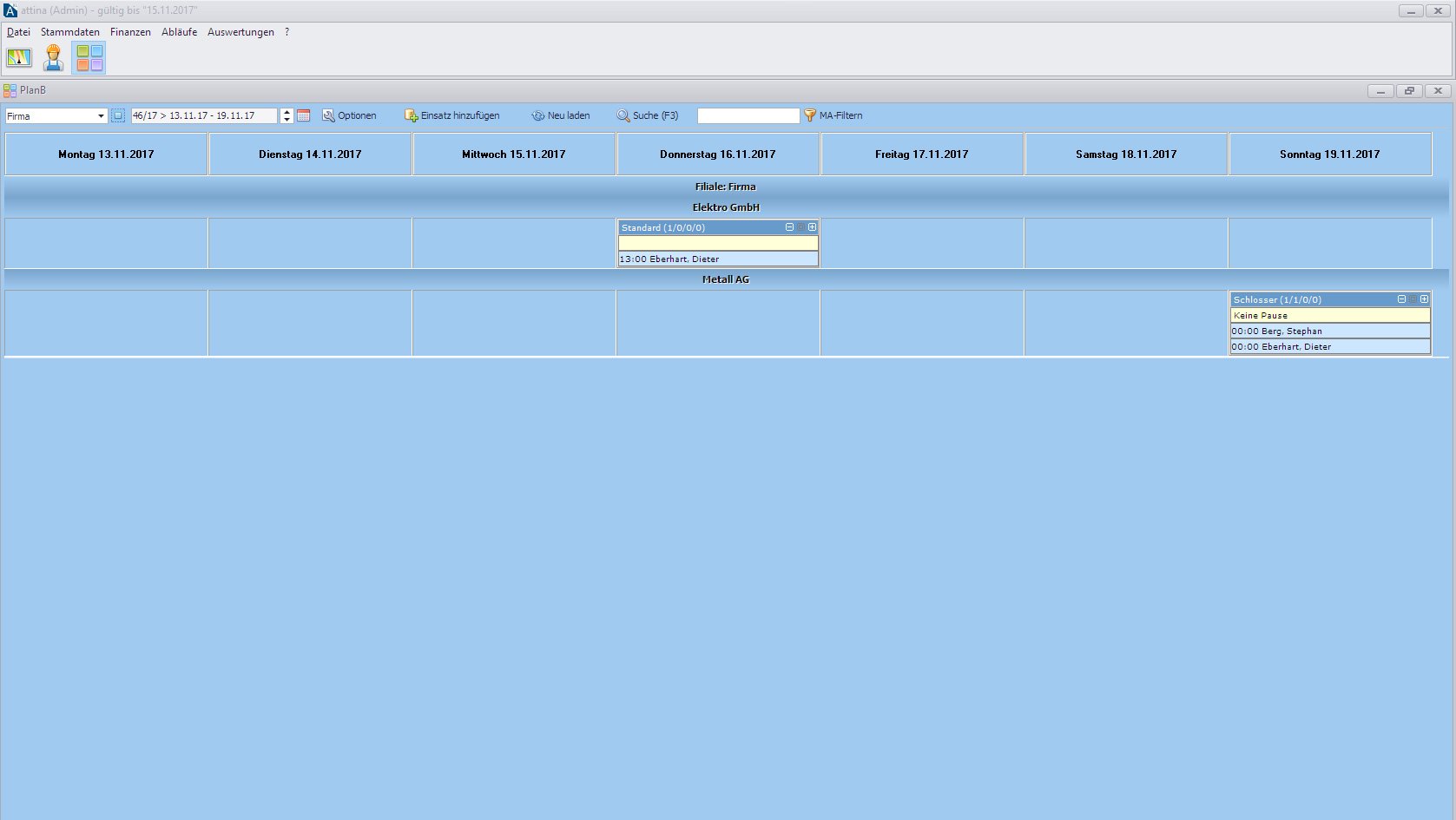Open the Stammdaten menu
This screenshot has width=1456, height=820.
click(70, 32)
